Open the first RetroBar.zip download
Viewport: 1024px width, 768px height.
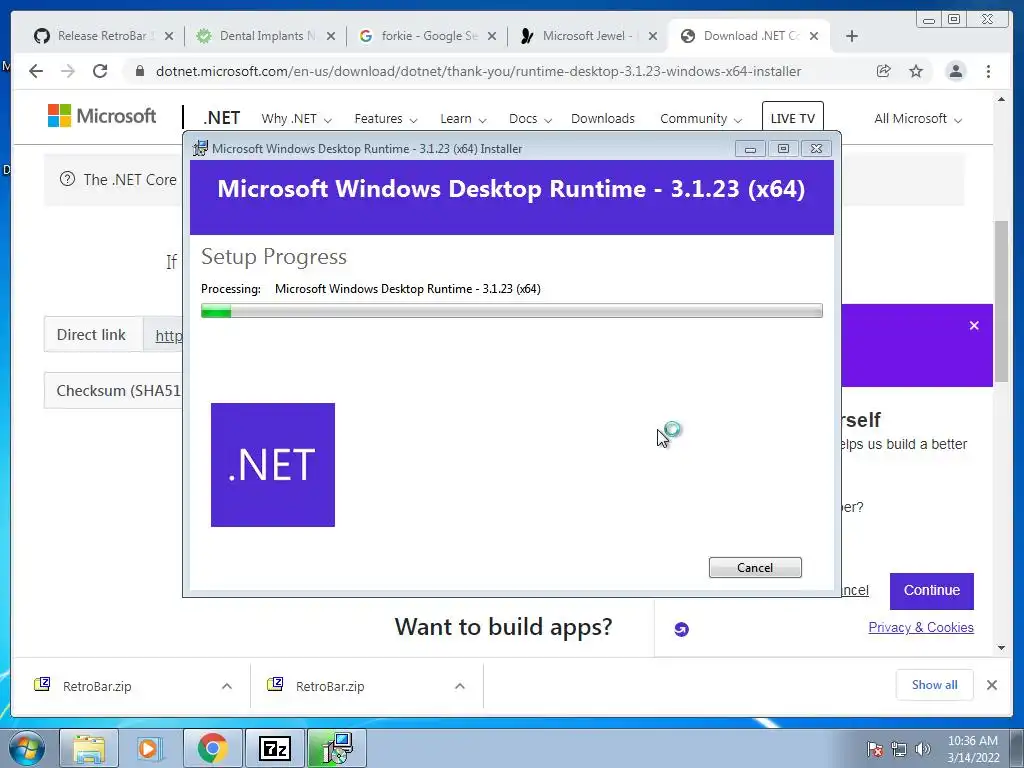97,686
